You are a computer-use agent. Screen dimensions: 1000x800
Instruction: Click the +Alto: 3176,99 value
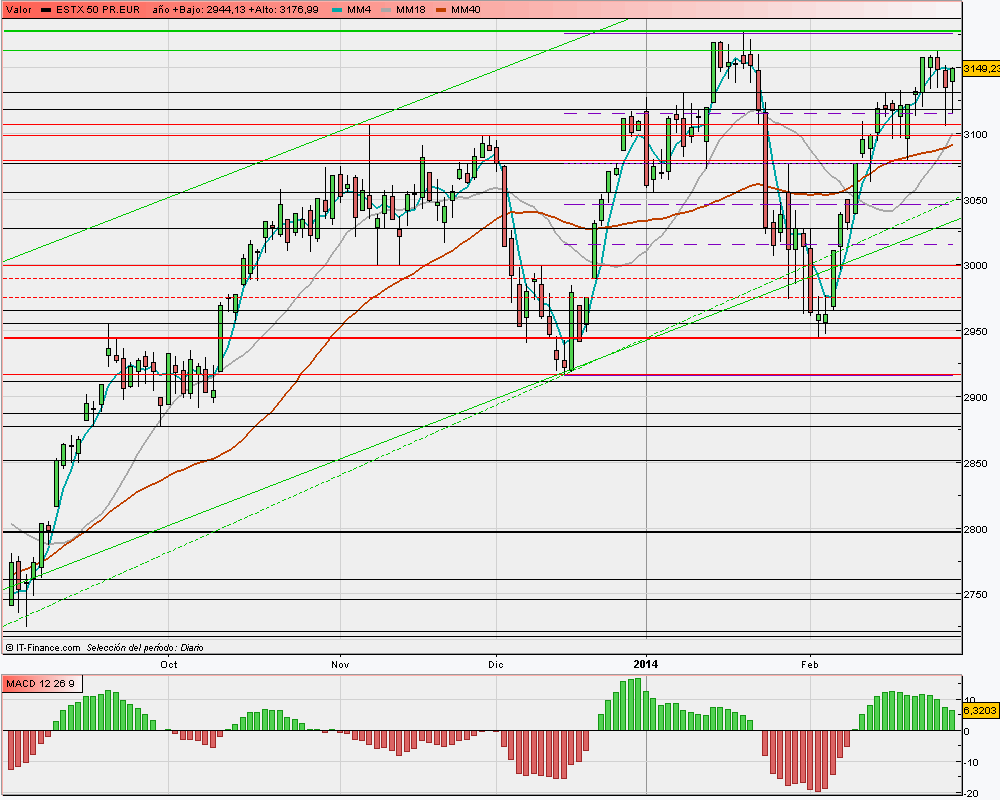coord(283,10)
